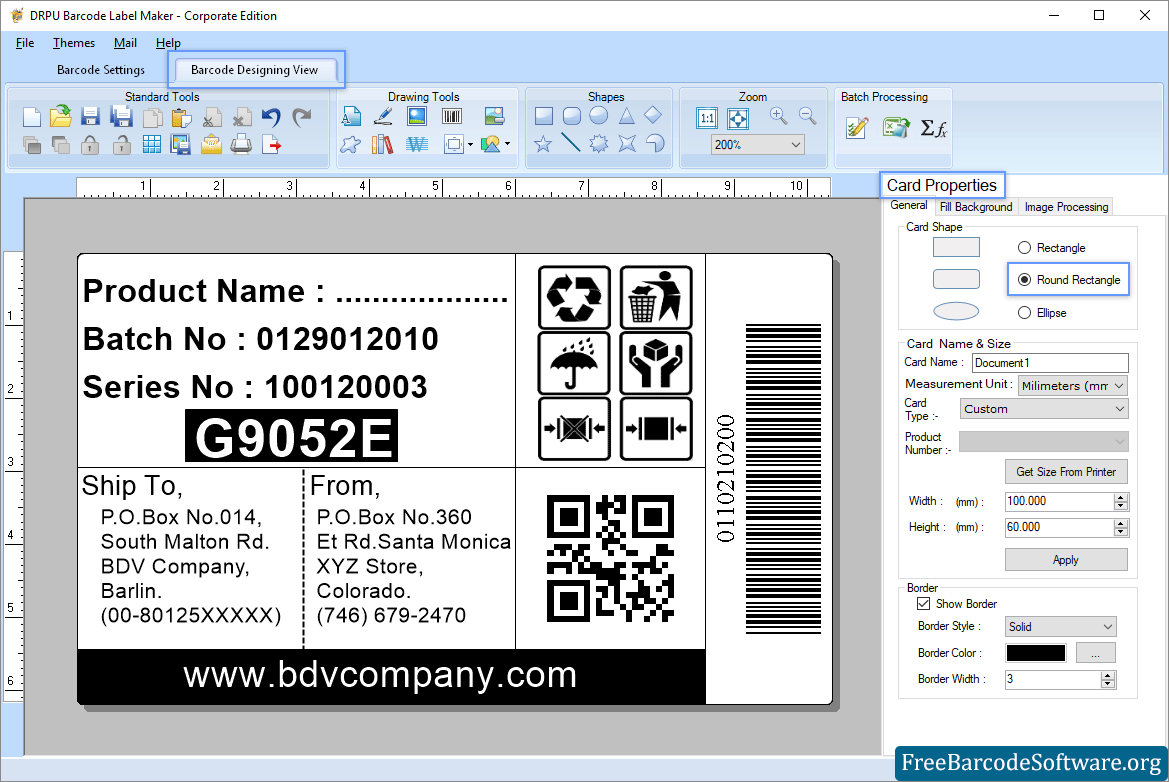The width and height of the screenshot is (1169, 782).
Task: Open the Border Style Solid dropdown
Action: [1061, 626]
